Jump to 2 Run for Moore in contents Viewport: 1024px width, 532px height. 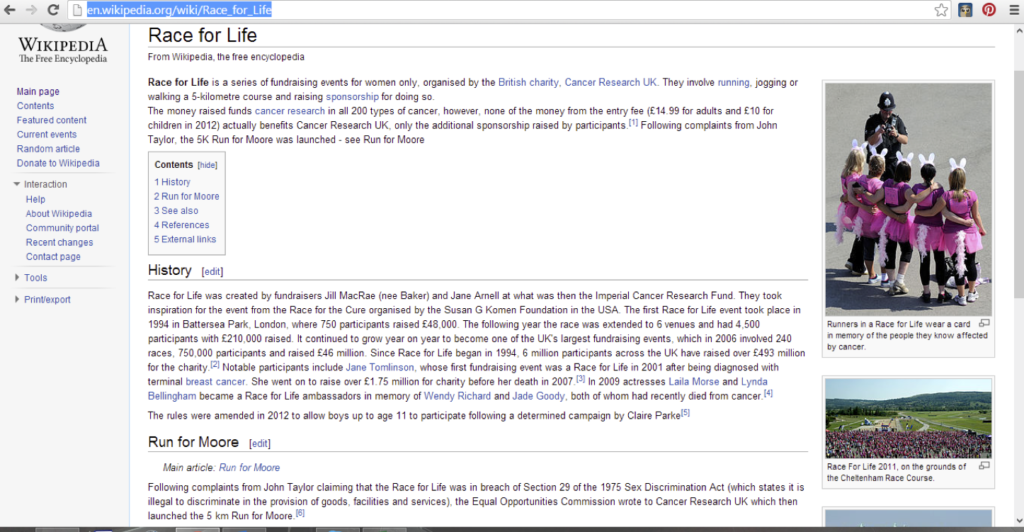click(x=187, y=196)
